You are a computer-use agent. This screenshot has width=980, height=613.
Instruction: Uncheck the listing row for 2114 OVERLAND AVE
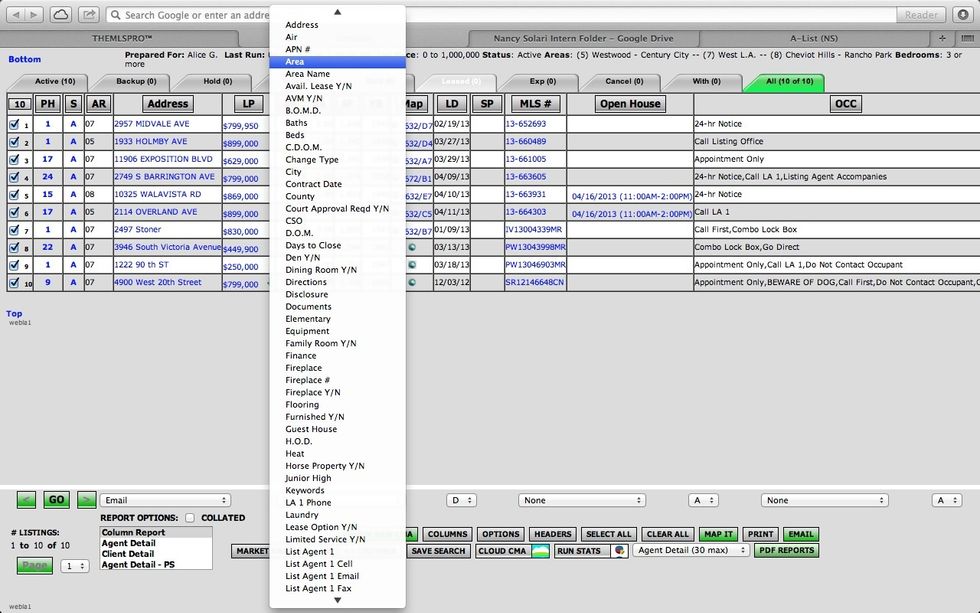(14, 212)
